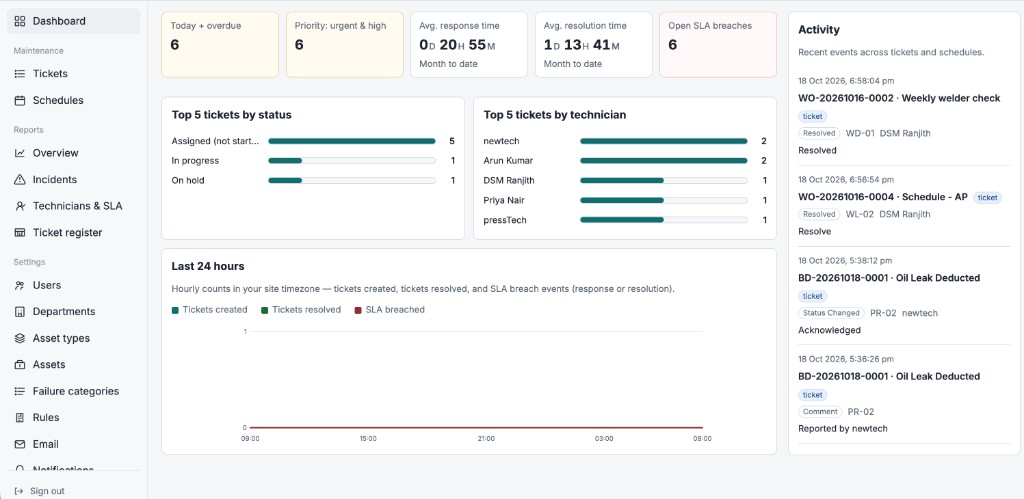Click the pressTech technician bar
Image resolution: width=1024 pixels, height=499 pixels.
tap(664, 220)
